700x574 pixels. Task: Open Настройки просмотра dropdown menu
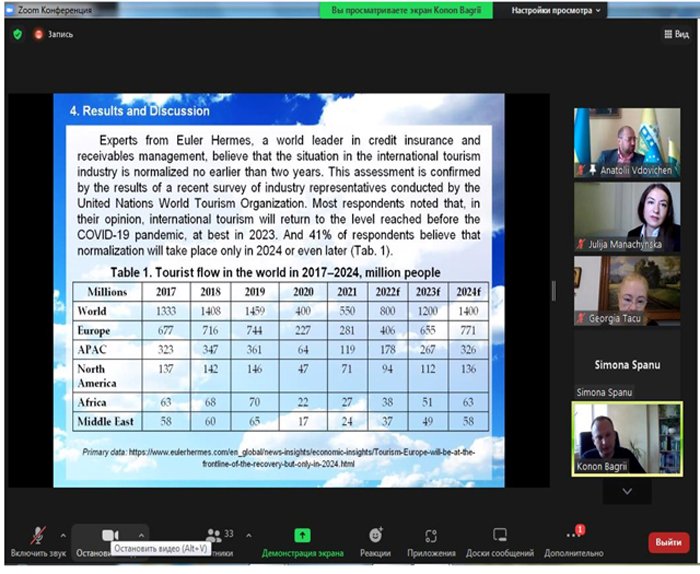[555, 10]
